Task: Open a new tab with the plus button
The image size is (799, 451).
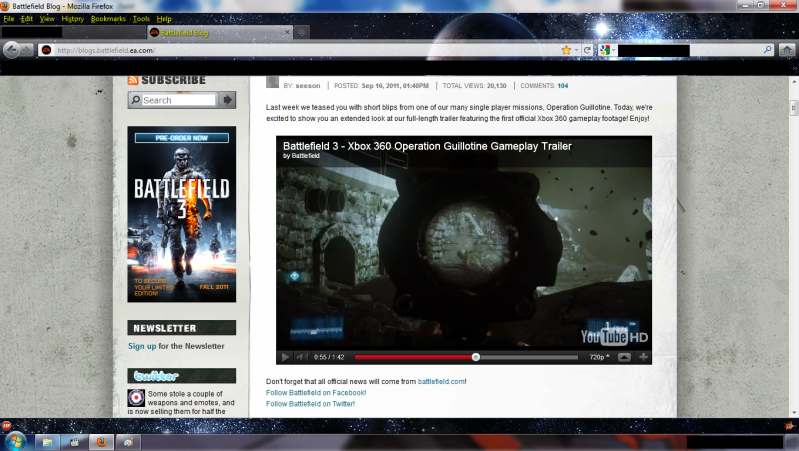Action: click(x=302, y=32)
